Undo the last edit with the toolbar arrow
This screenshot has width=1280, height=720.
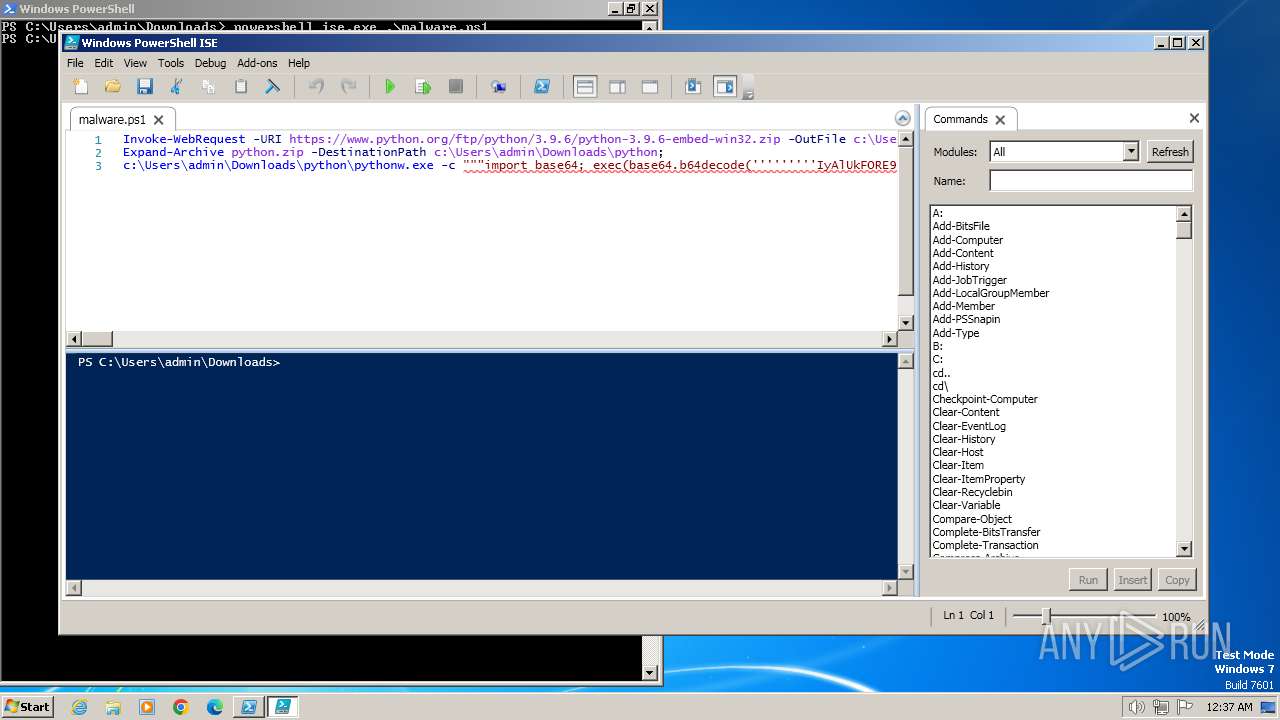coord(316,87)
